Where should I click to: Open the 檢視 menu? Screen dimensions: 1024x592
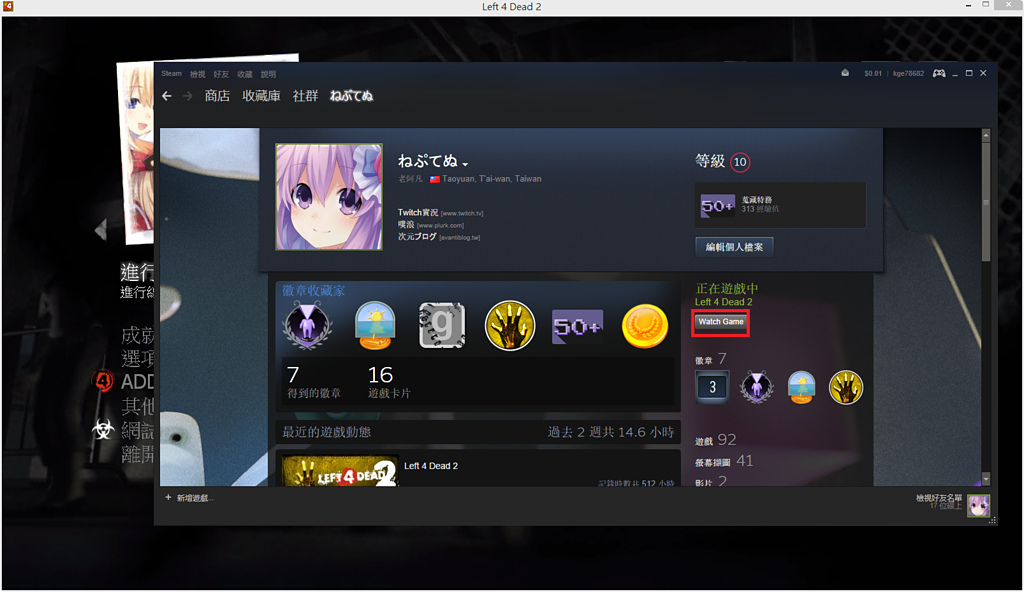(197, 74)
